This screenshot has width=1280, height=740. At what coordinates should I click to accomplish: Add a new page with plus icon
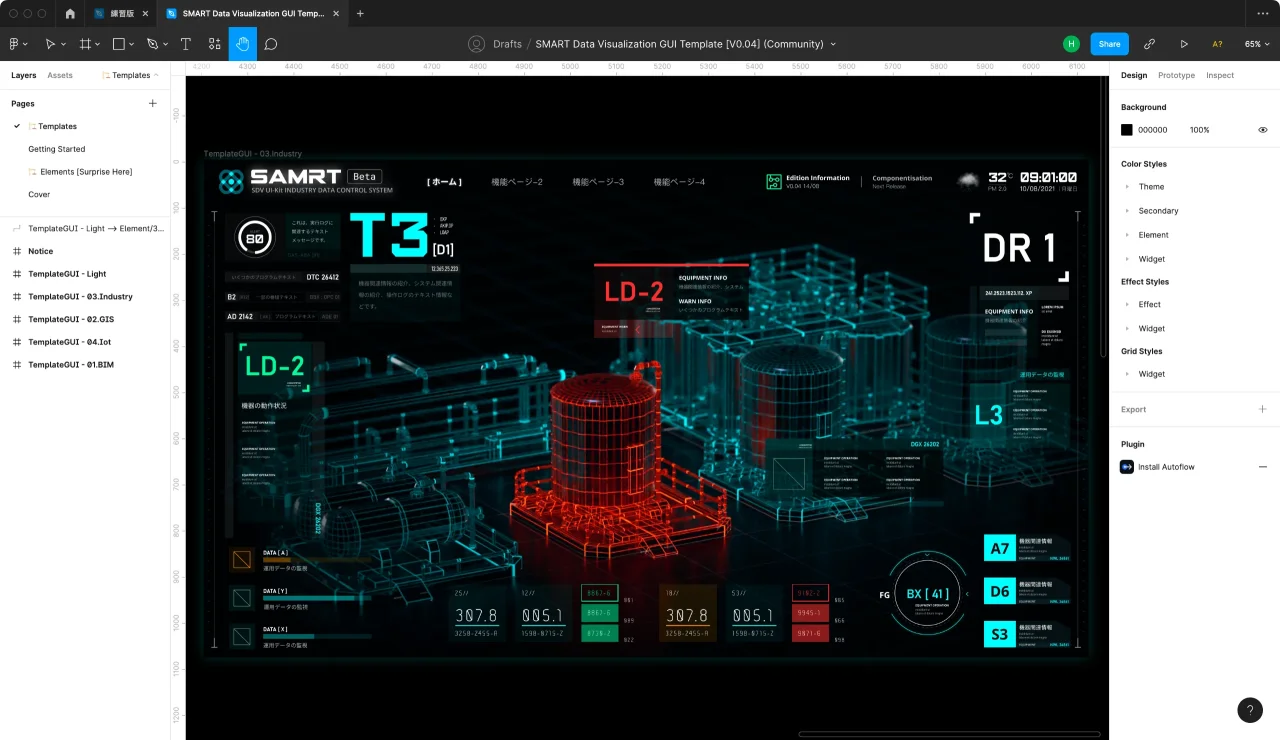(153, 103)
